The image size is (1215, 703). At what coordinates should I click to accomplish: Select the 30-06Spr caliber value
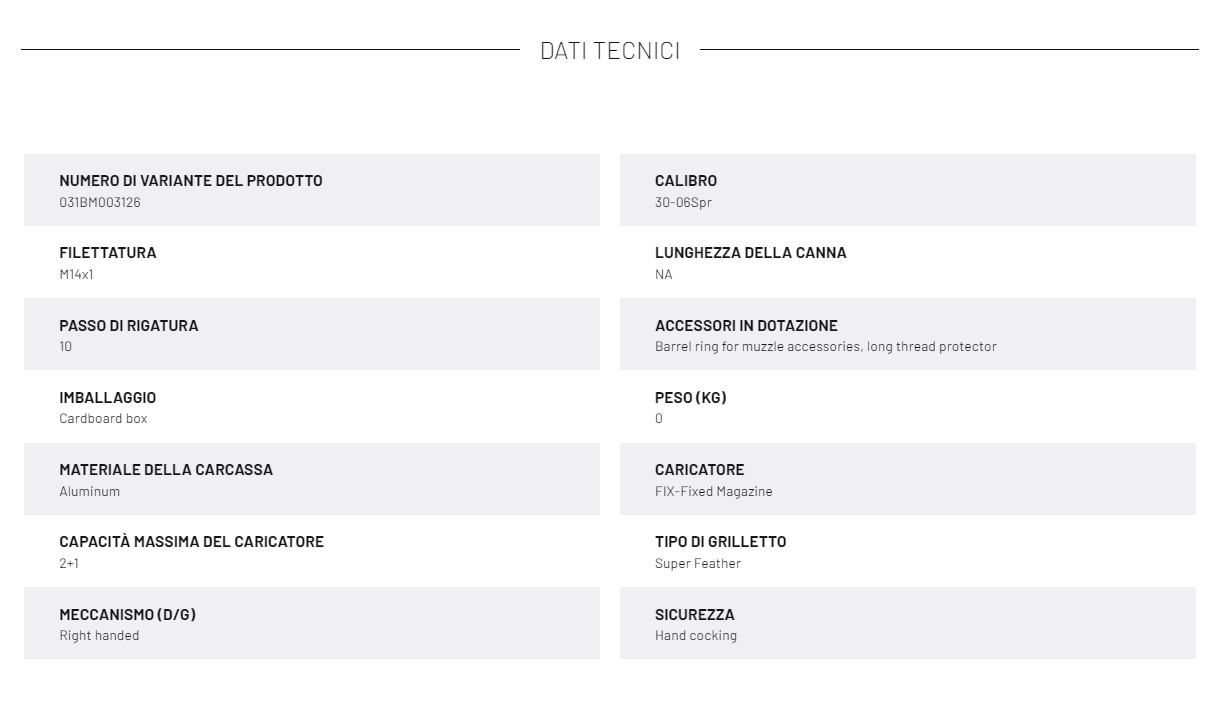(683, 202)
